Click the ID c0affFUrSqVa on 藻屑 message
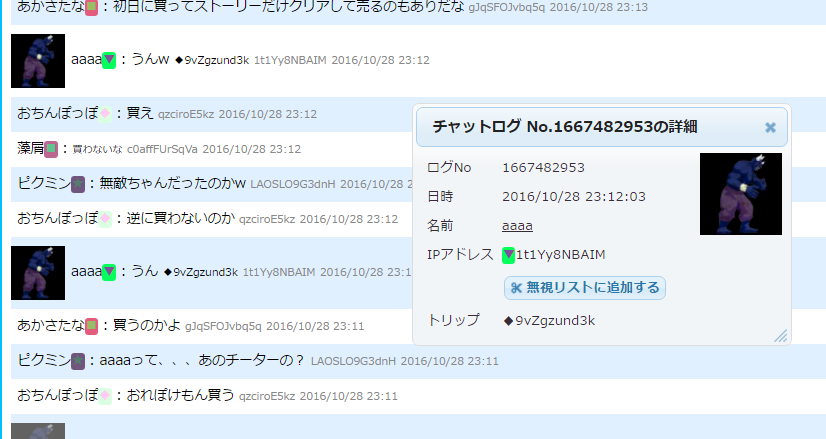The width and height of the screenshot is (826, 439). coord(162,149)
